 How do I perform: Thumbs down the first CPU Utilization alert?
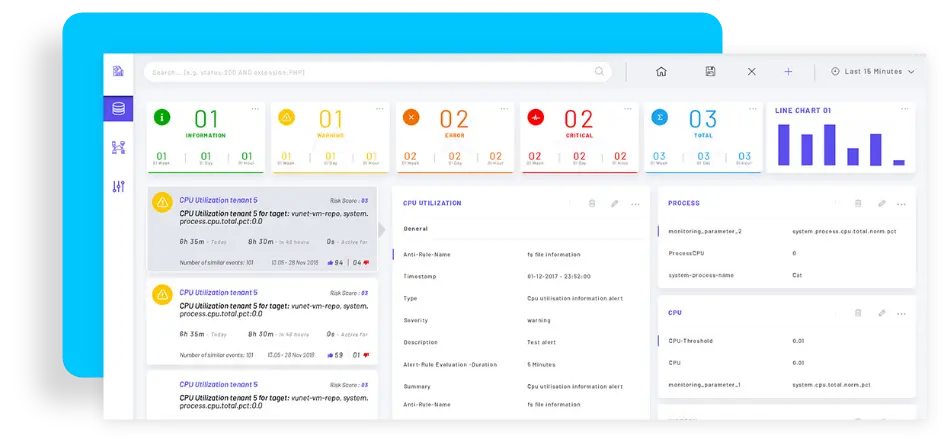coord(367,262)
